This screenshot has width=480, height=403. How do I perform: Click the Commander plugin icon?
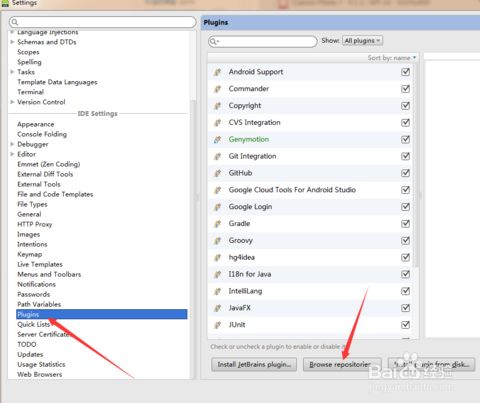[x=218, y=89]
